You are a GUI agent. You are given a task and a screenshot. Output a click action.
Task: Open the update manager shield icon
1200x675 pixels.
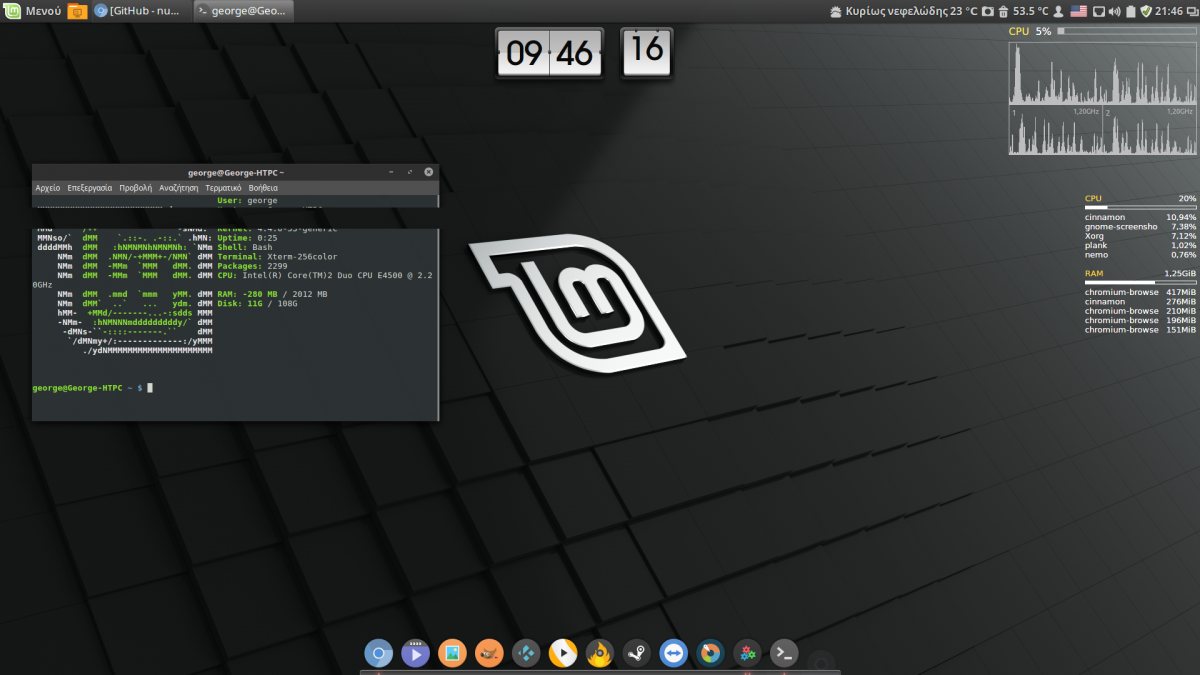coord(1146,11)
